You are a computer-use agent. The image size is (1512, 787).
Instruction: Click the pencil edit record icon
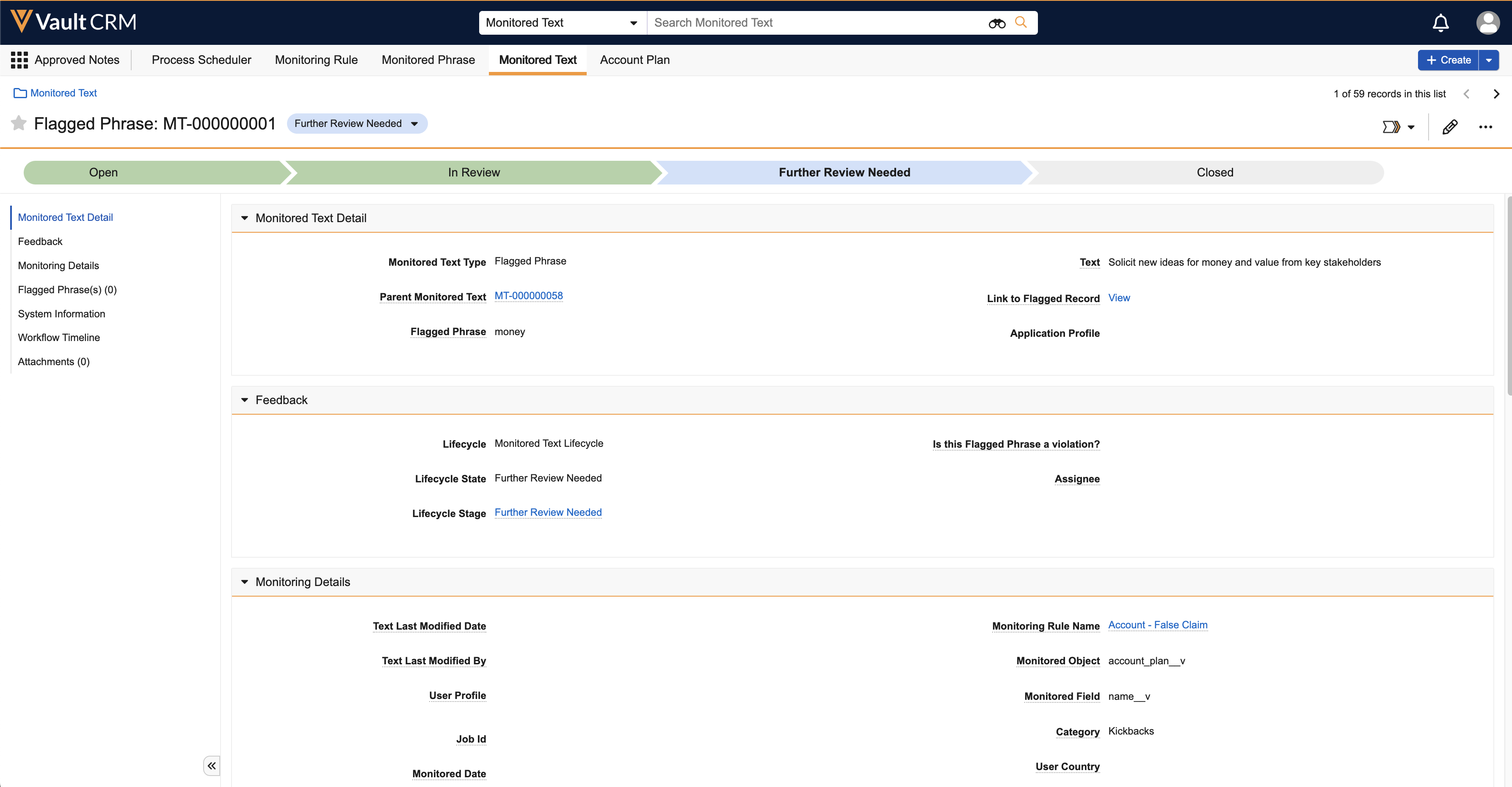(x=1449, y=127)
